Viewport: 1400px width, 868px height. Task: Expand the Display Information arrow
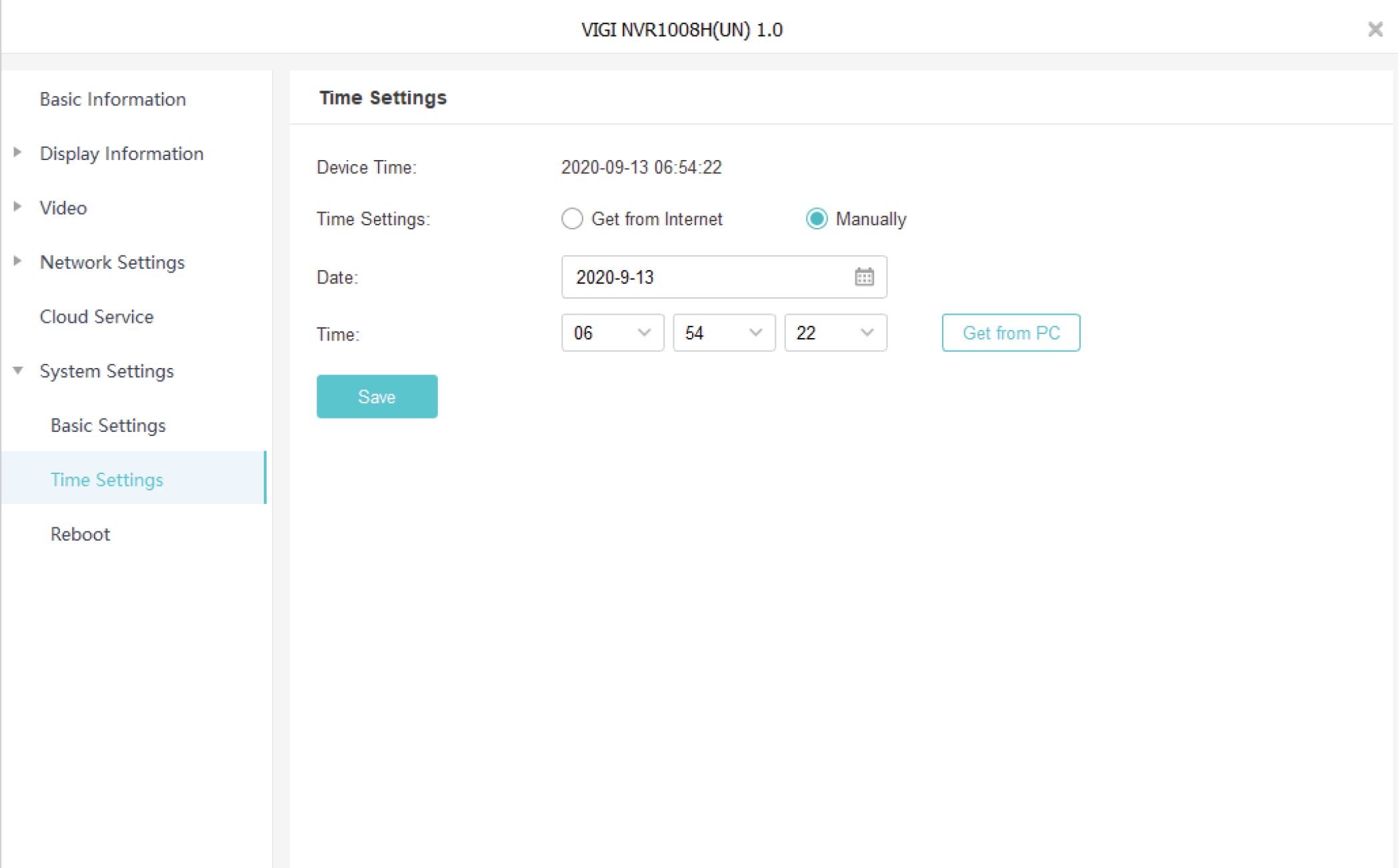[x=18, y=153]
